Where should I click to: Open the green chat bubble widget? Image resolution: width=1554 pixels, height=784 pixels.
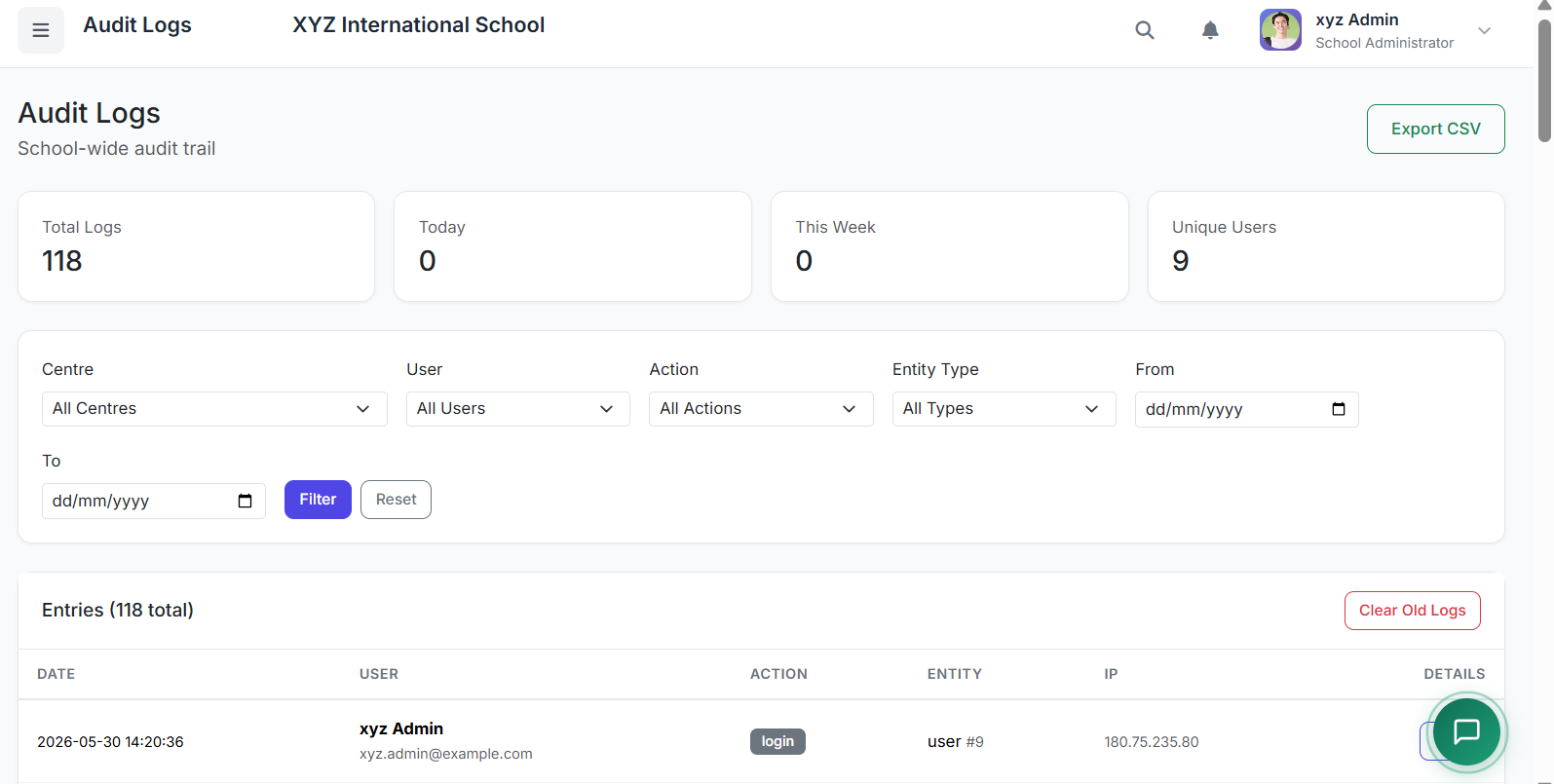tap(1466, 731)
